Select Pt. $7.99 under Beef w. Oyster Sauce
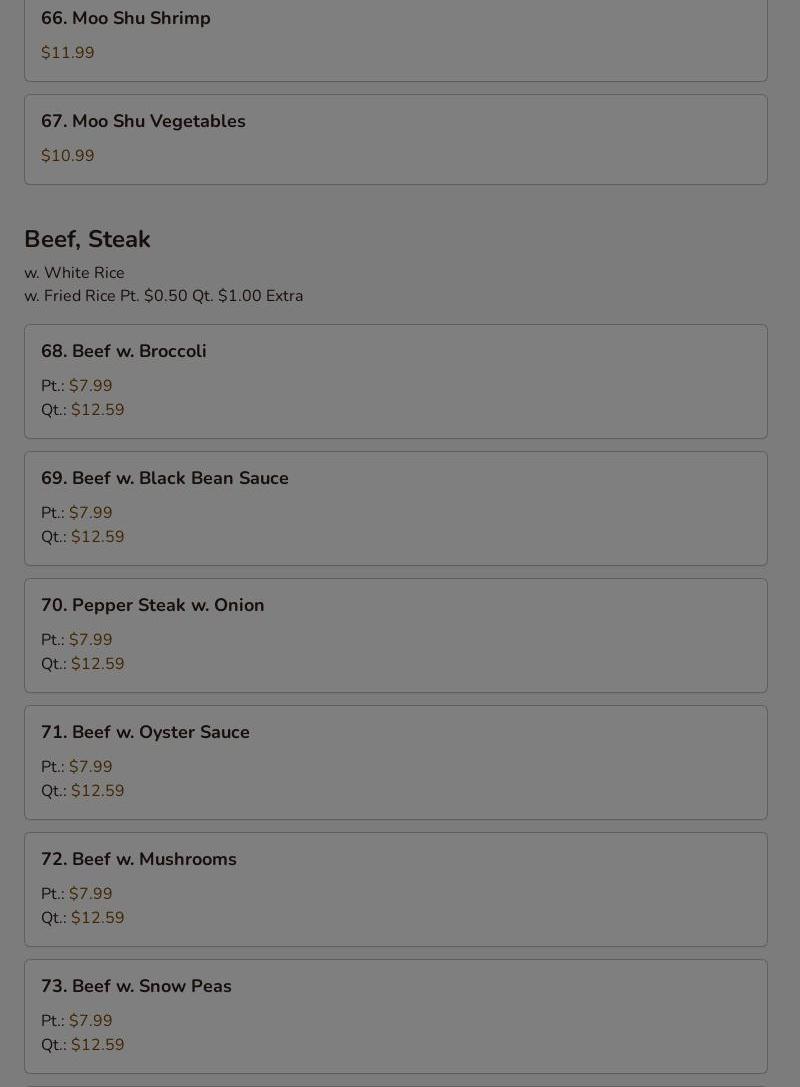This screenshot has width=800, height=1087. pos(90,767)
